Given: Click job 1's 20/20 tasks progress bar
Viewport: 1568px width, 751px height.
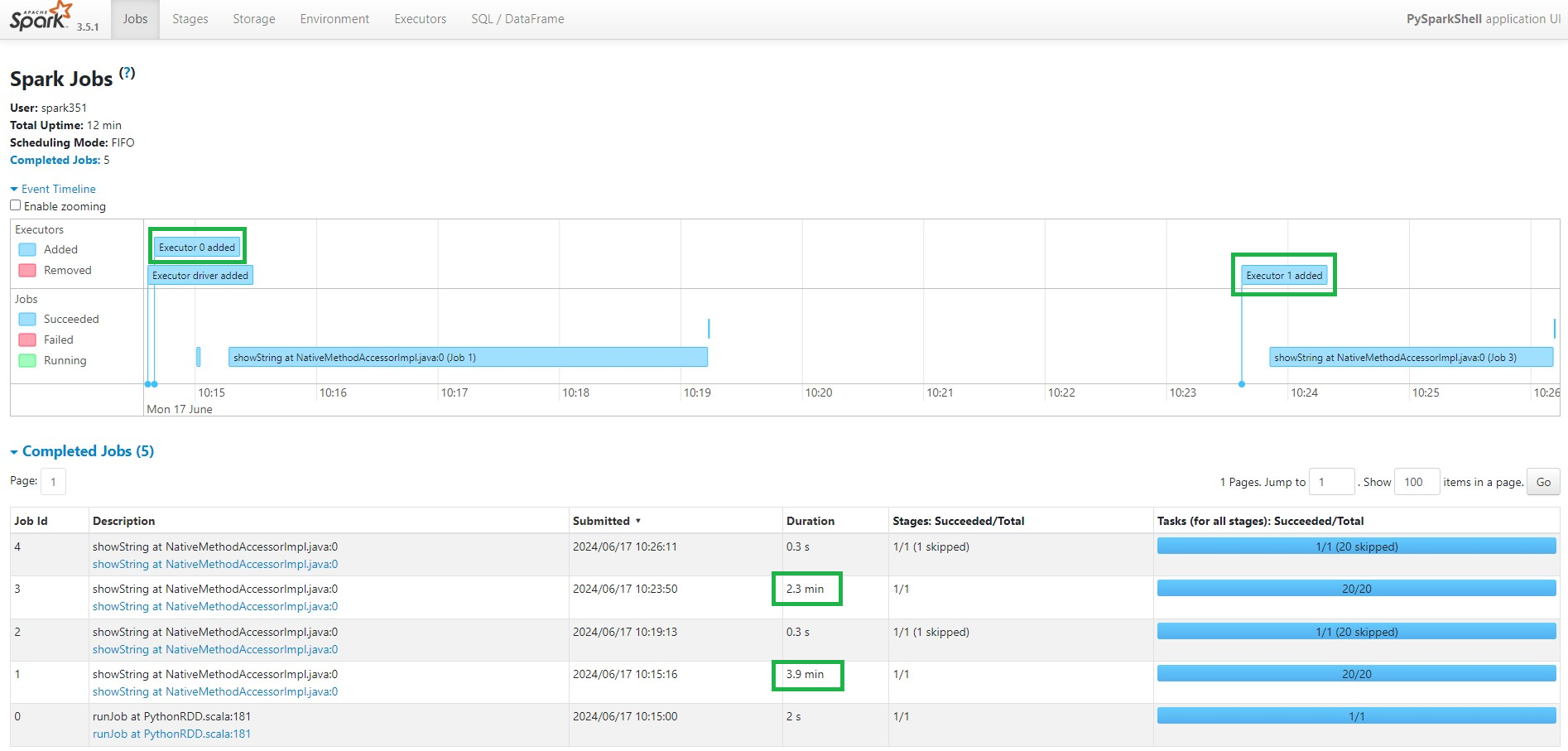Looking at the screenshot, I should [1356, 674].
